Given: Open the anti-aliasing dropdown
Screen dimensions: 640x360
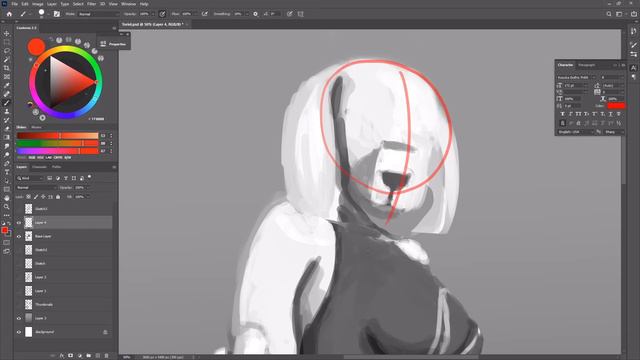Looking at the screenshot, I should coord(614,132).
